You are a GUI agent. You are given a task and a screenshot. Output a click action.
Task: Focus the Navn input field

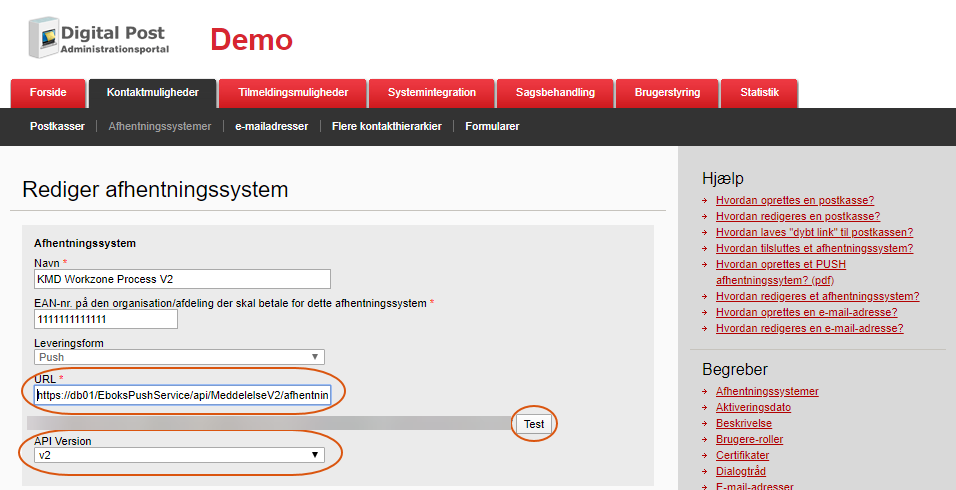click(x=182, y=279)
